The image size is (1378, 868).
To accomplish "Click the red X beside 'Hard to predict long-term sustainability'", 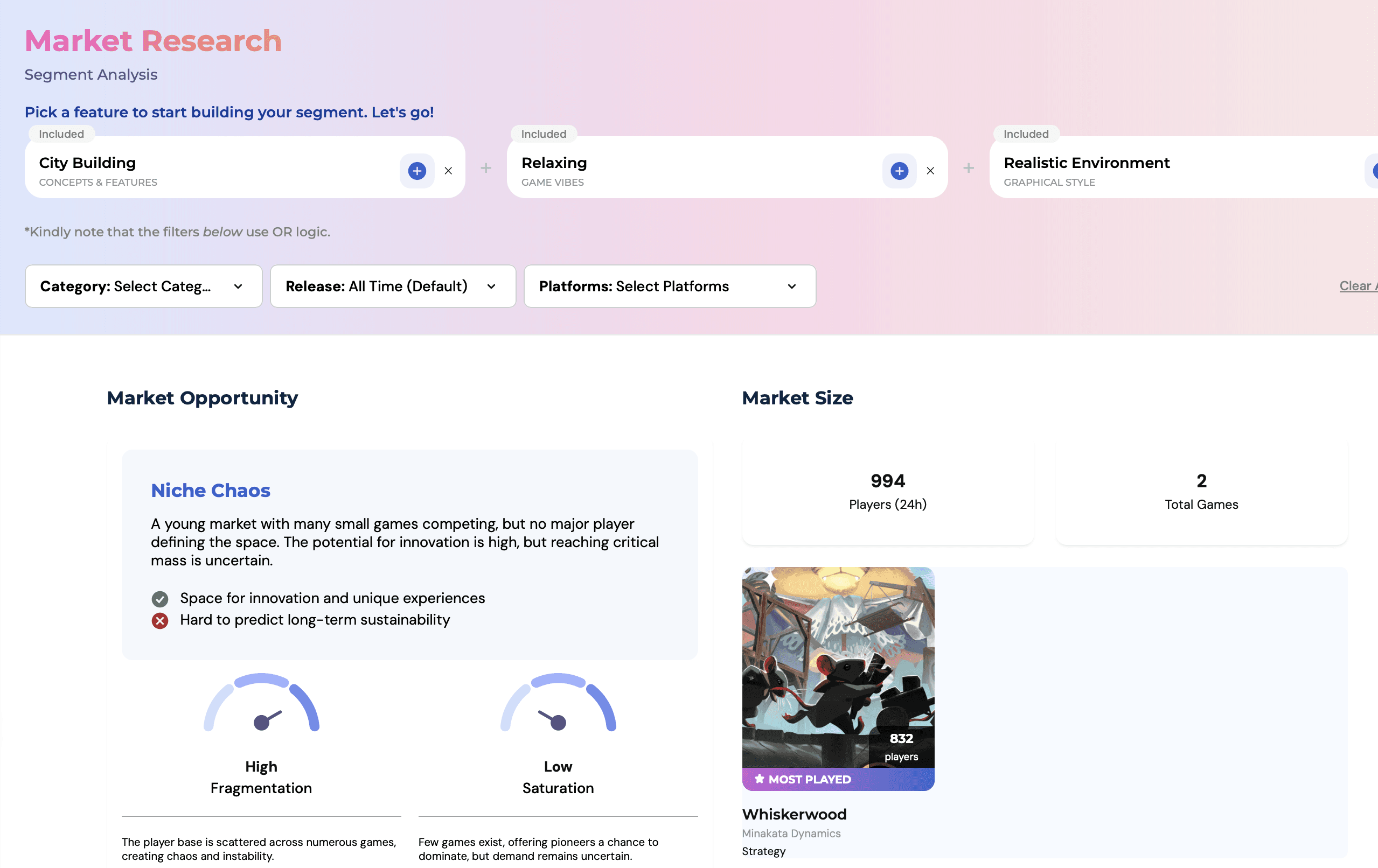I will [x=160, y=620].
